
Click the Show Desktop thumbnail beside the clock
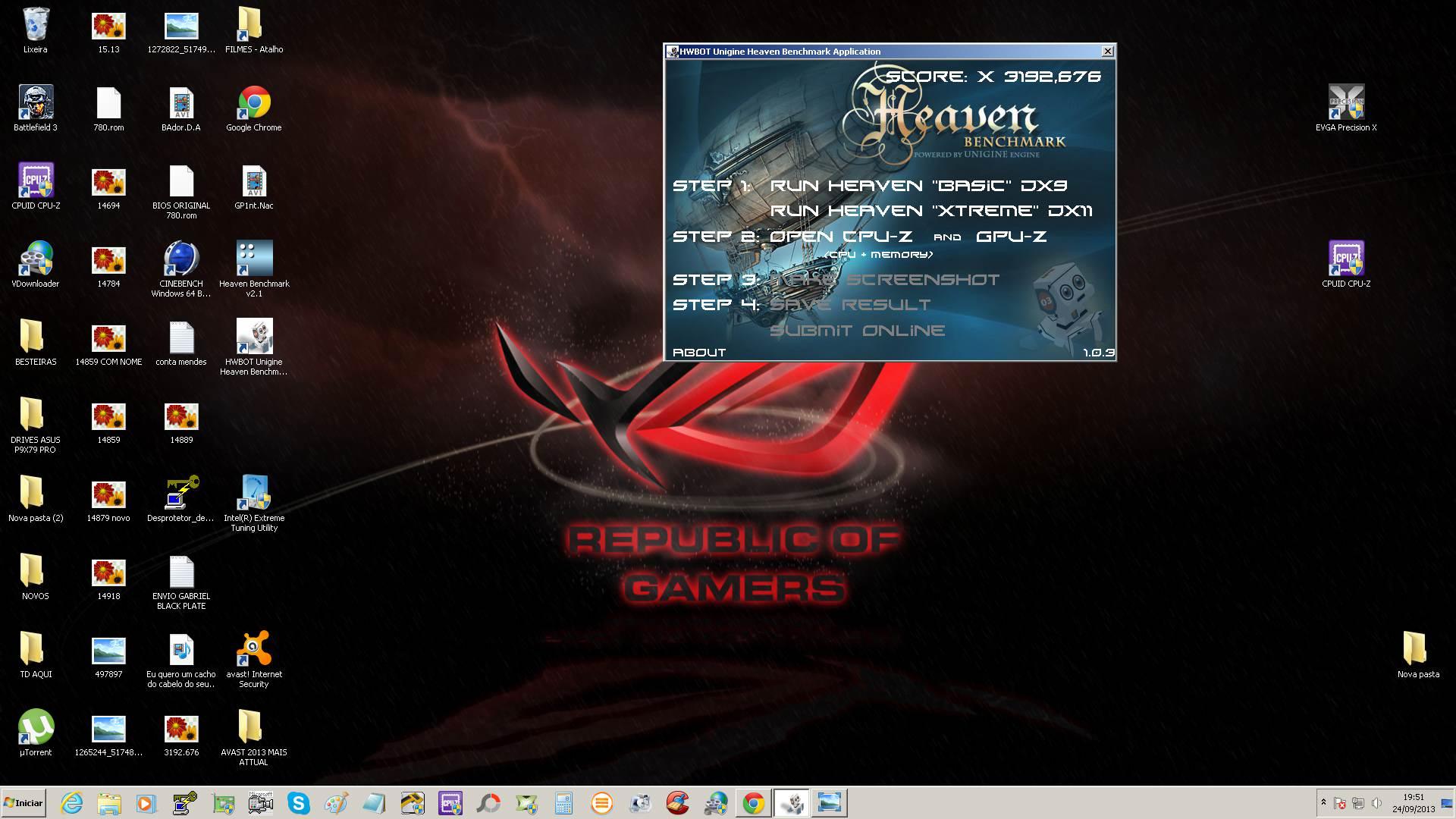pos(1448,803)
